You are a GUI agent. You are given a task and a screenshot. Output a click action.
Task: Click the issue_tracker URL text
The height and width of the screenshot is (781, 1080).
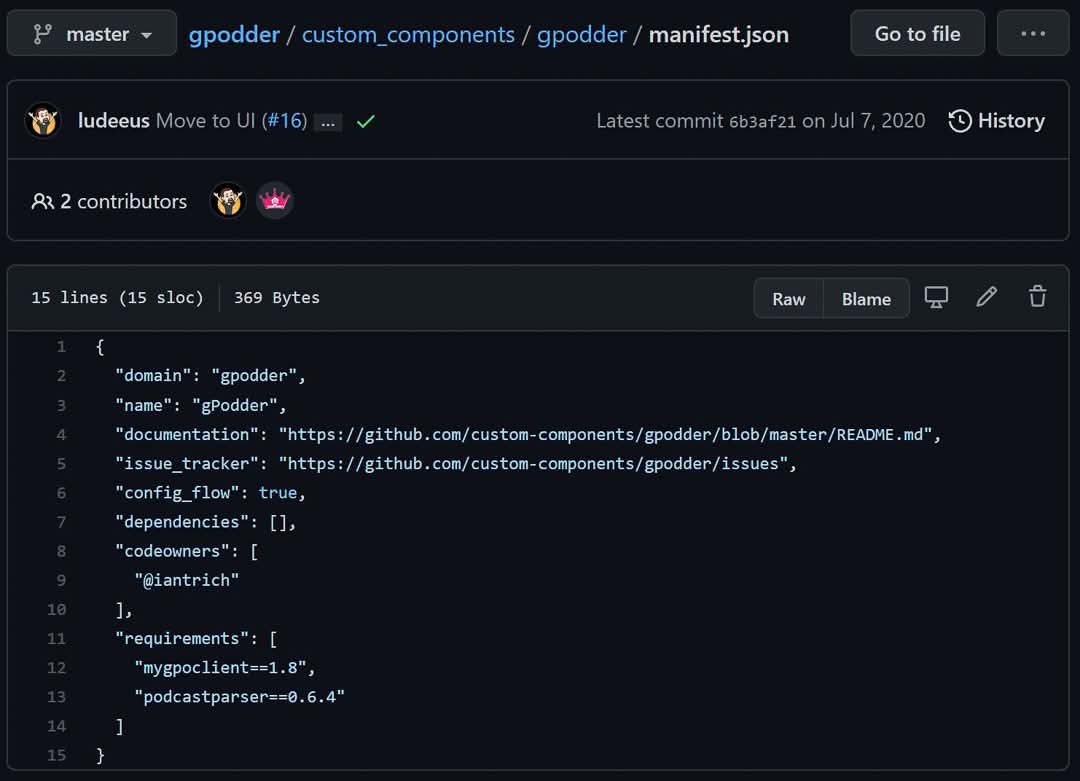pos(534,464)
